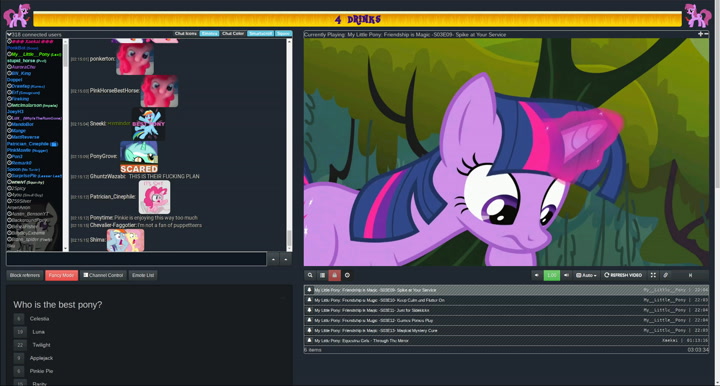
Task: Click the Block referrers button
Action: (x=25, y=275)
